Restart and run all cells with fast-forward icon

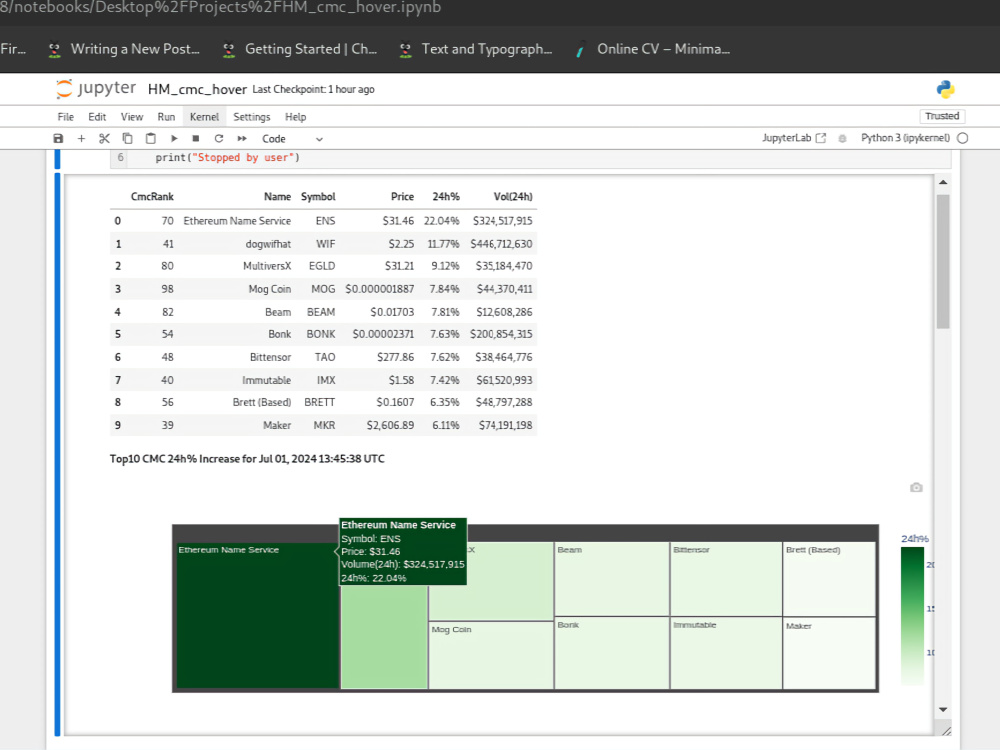[x=242, y=138]
